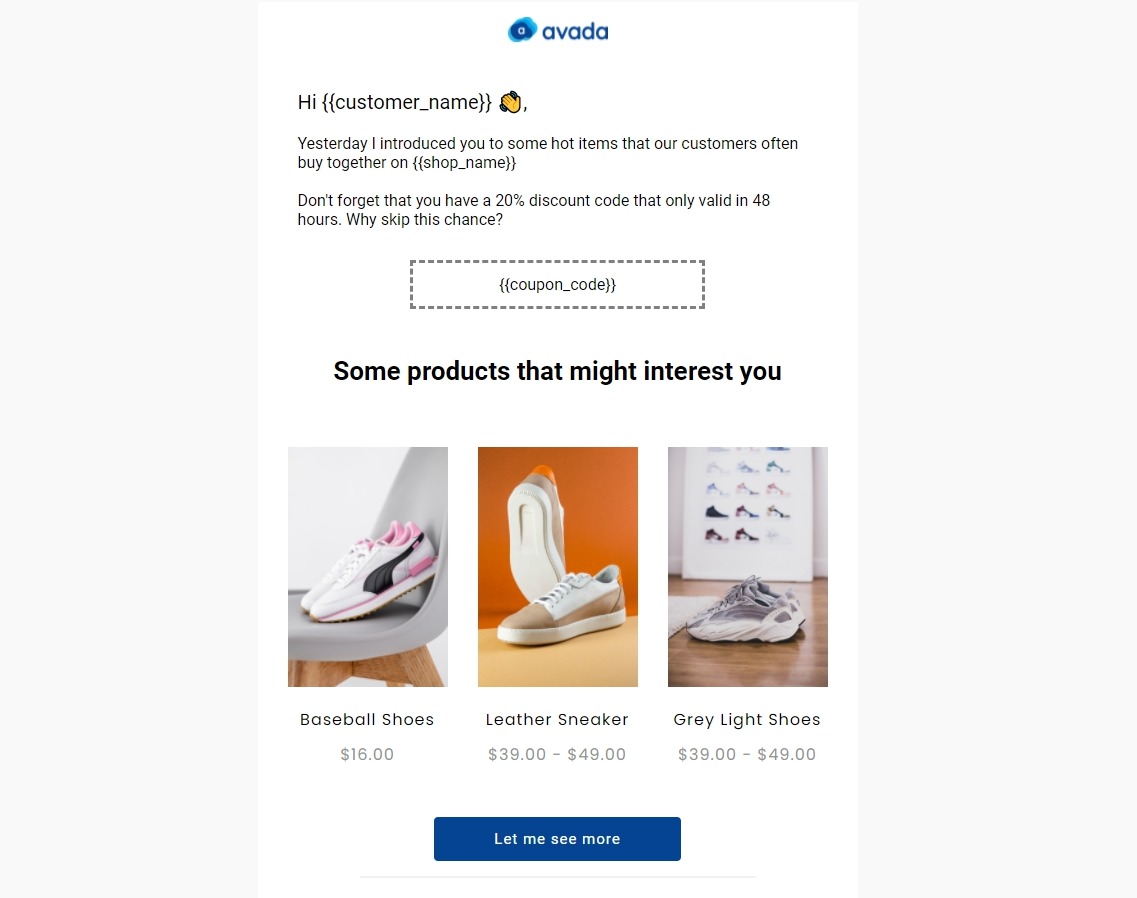The width and height of the screenshot is (1137, 898).
Task: Open the Leather Sneaker product image
Action: (x=557, y=566)
